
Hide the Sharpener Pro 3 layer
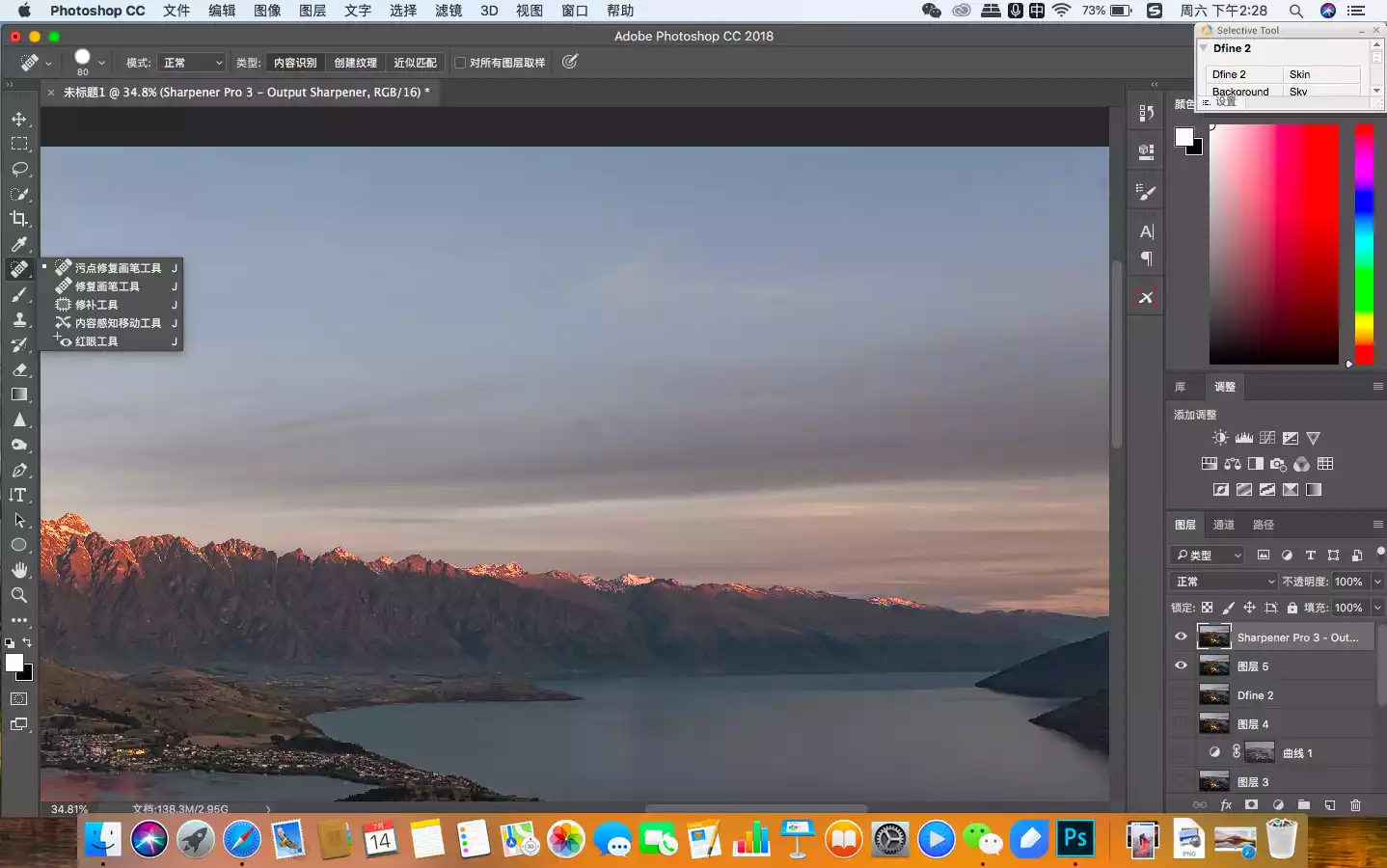click(x=1181, y=637)
